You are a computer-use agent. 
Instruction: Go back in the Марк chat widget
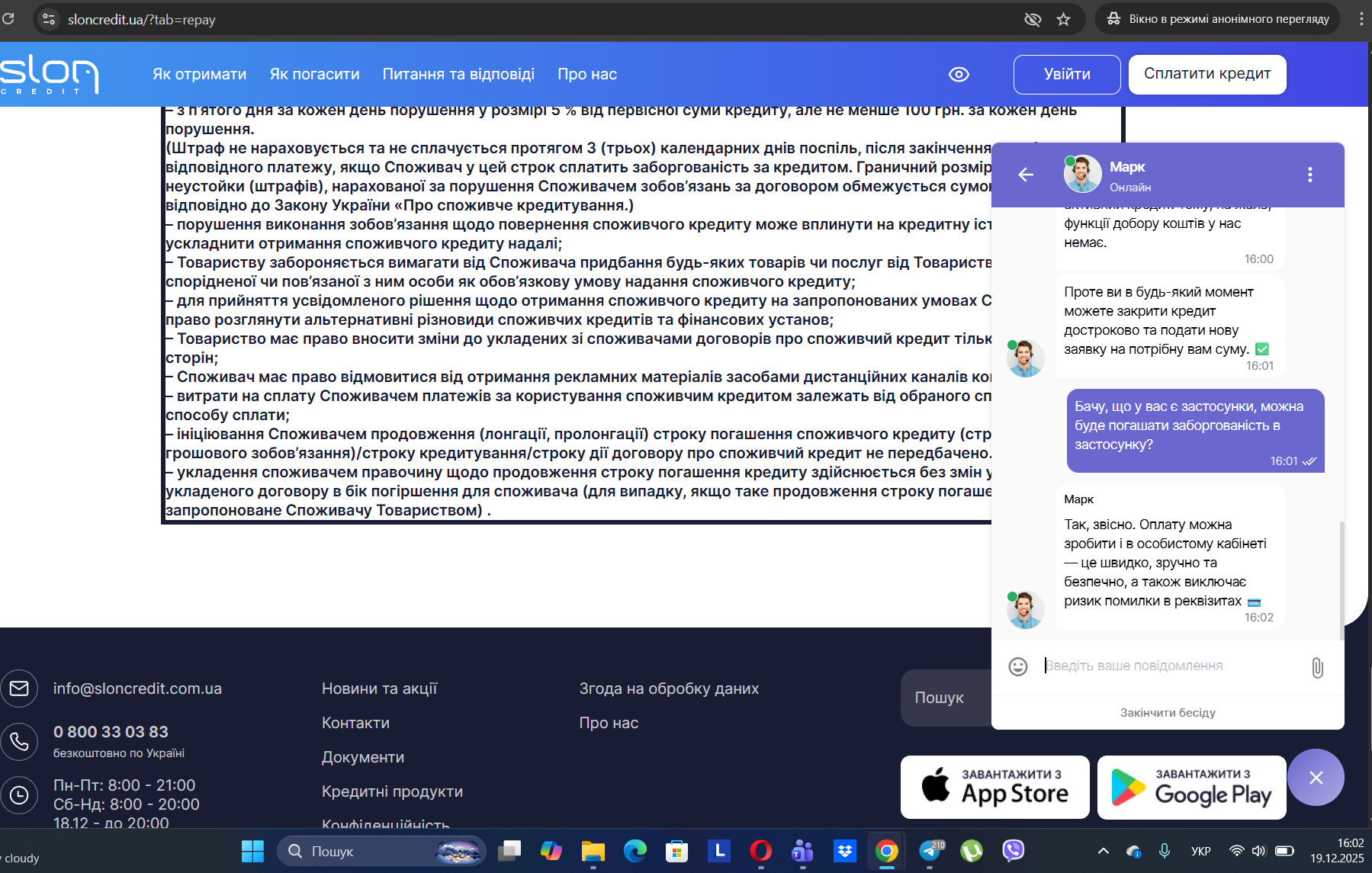point(1026,175)
